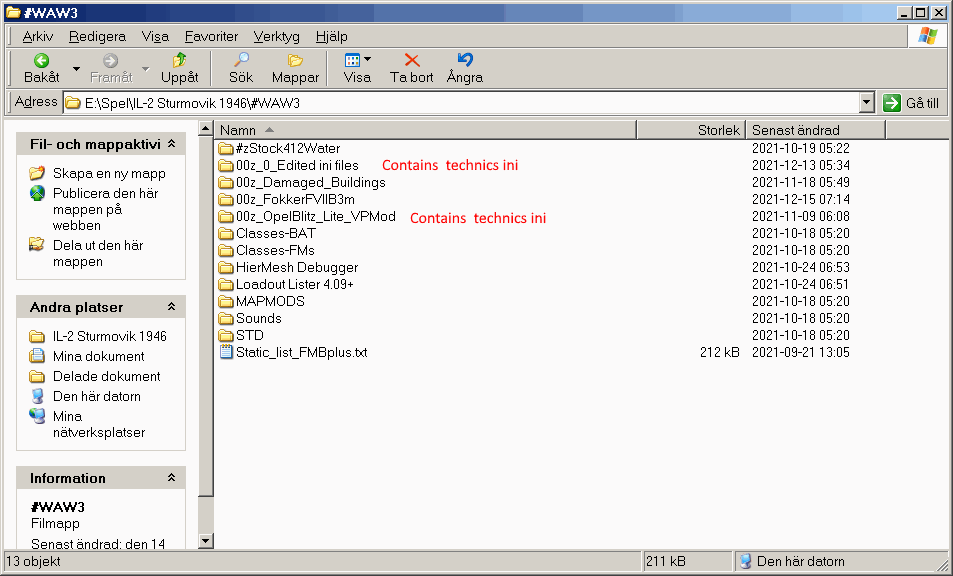Select the #zStock412Water folder icon

[226, 148]
